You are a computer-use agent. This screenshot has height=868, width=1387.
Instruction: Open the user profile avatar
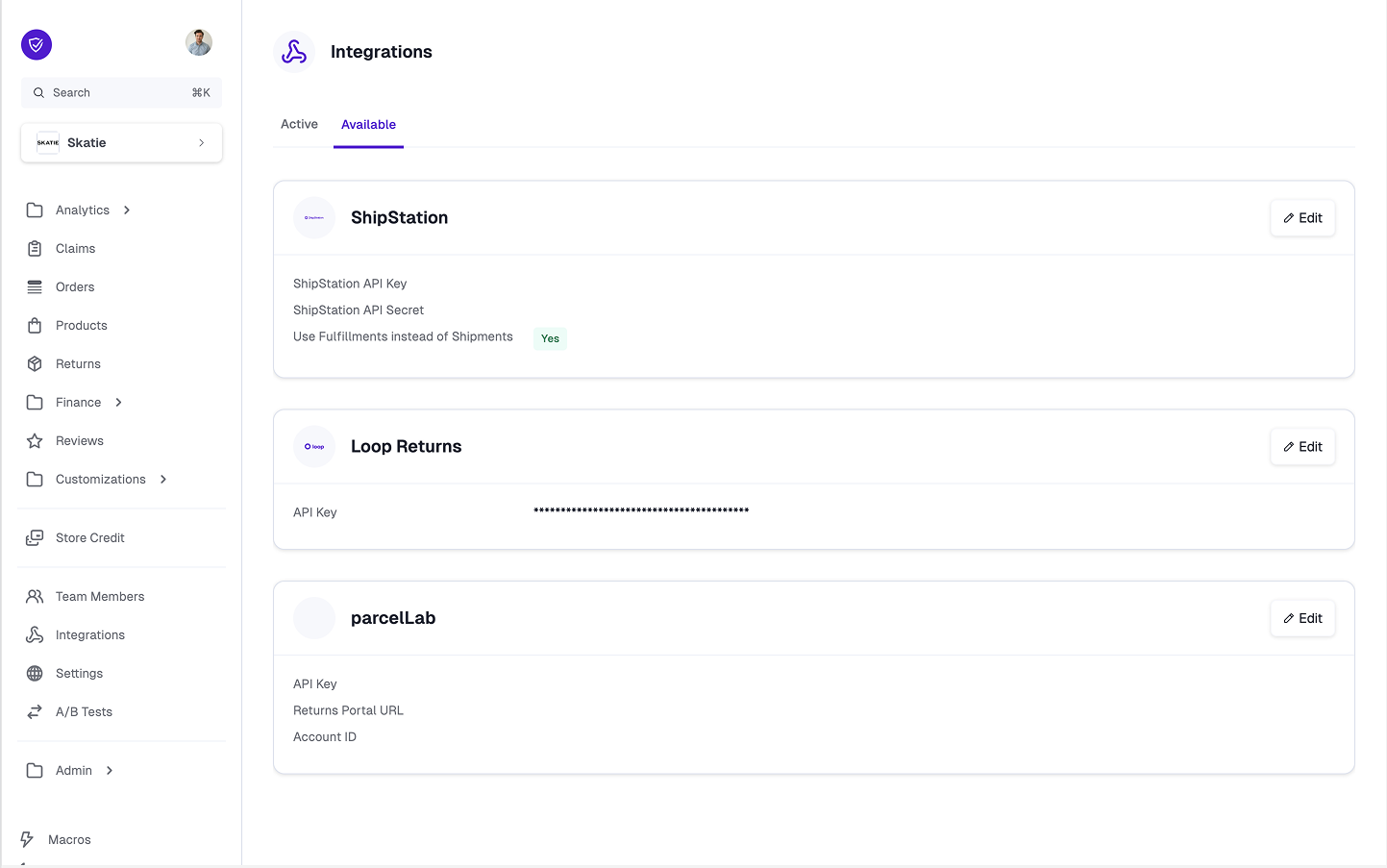click(x=199, y=42)
